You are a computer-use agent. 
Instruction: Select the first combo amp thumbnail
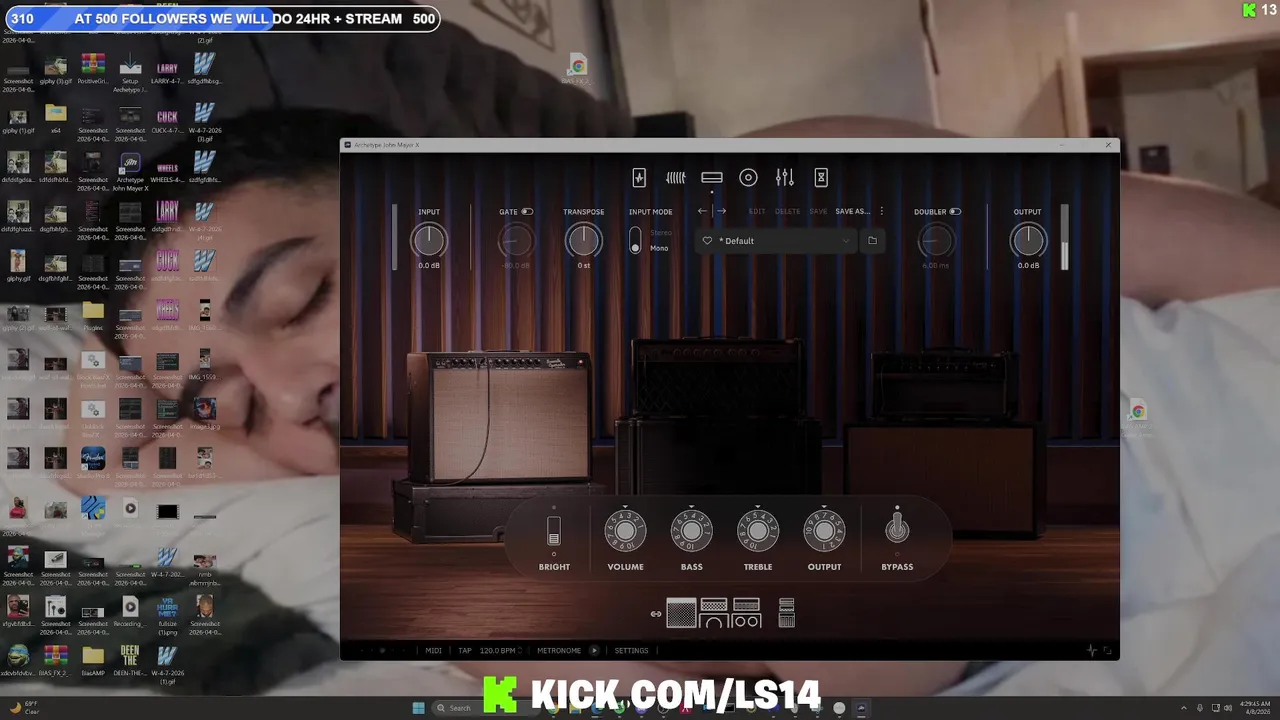coord(681,613)
